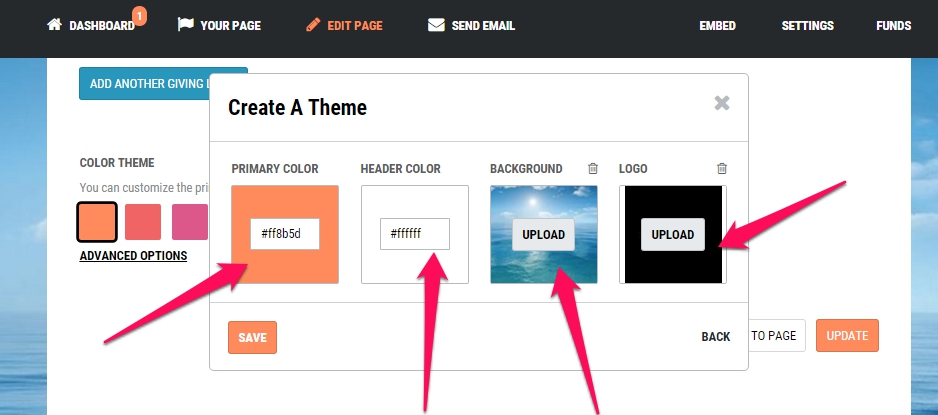Open the Advanced Options link
The height and width of the screenshot is (415, 938).
[x=133, y=256]
